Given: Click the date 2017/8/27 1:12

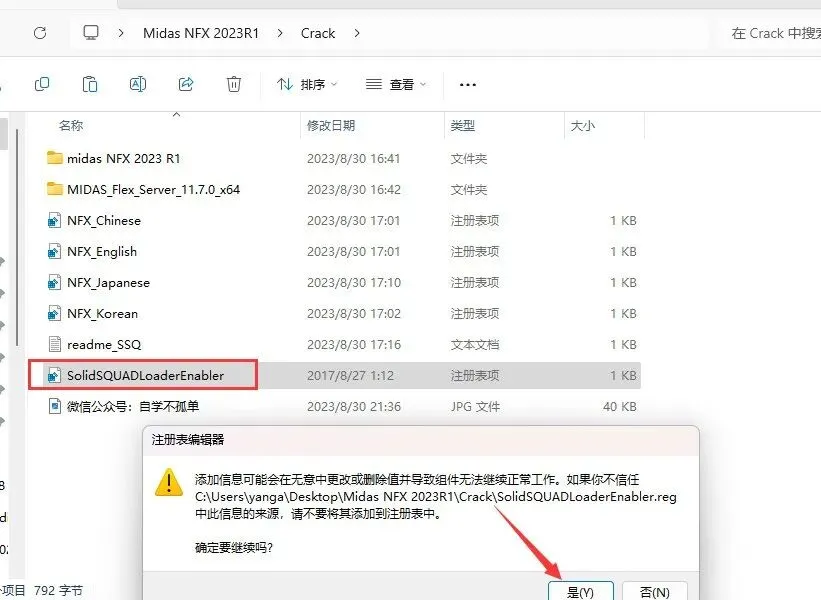Looking at the screenshot, I should coord(350,375).
